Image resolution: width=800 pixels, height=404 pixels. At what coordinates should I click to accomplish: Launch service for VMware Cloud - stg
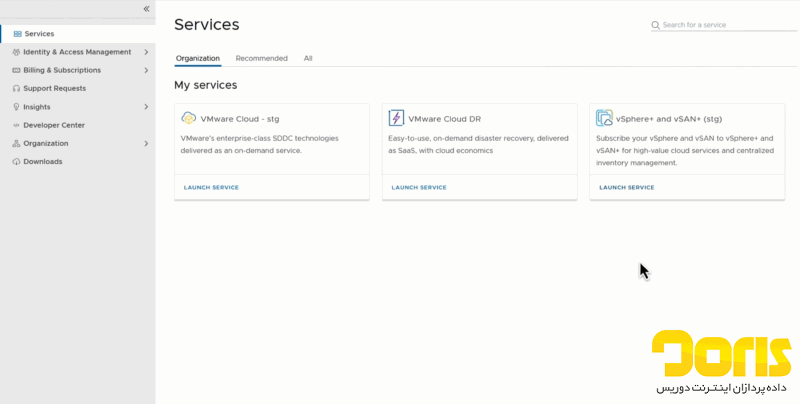211,188
